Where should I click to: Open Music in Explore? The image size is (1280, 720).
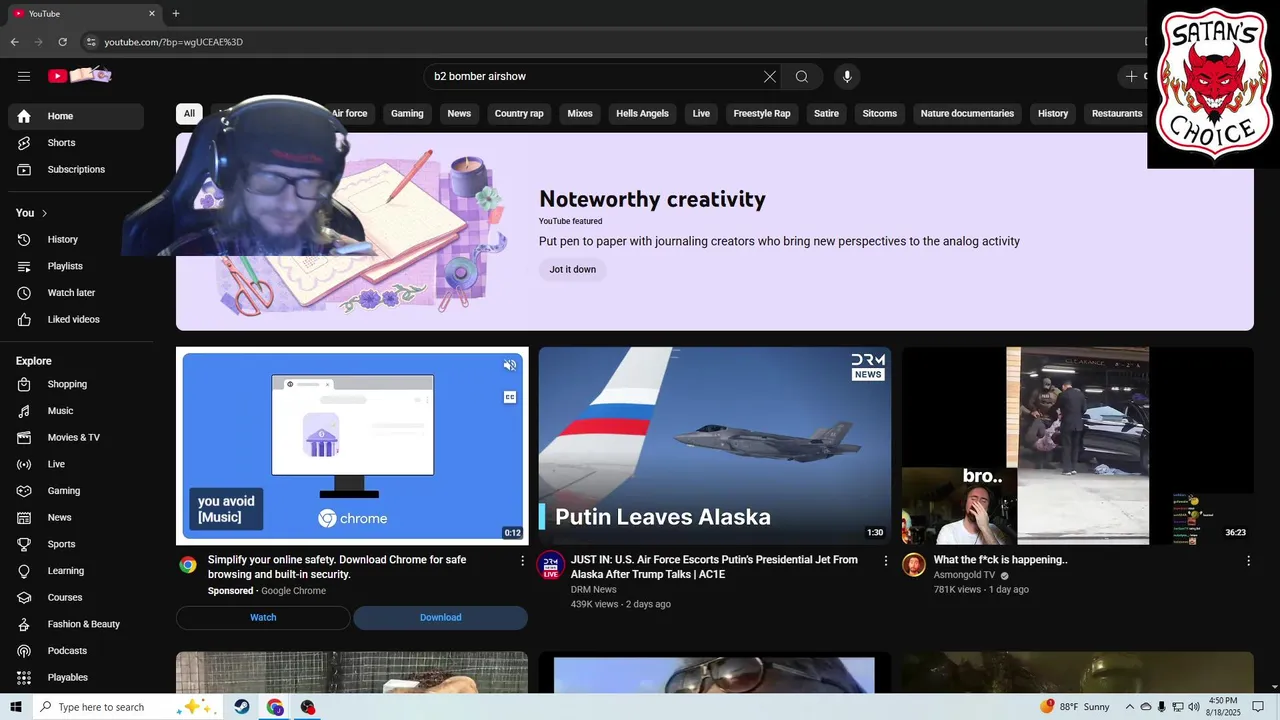pos(76,411)
